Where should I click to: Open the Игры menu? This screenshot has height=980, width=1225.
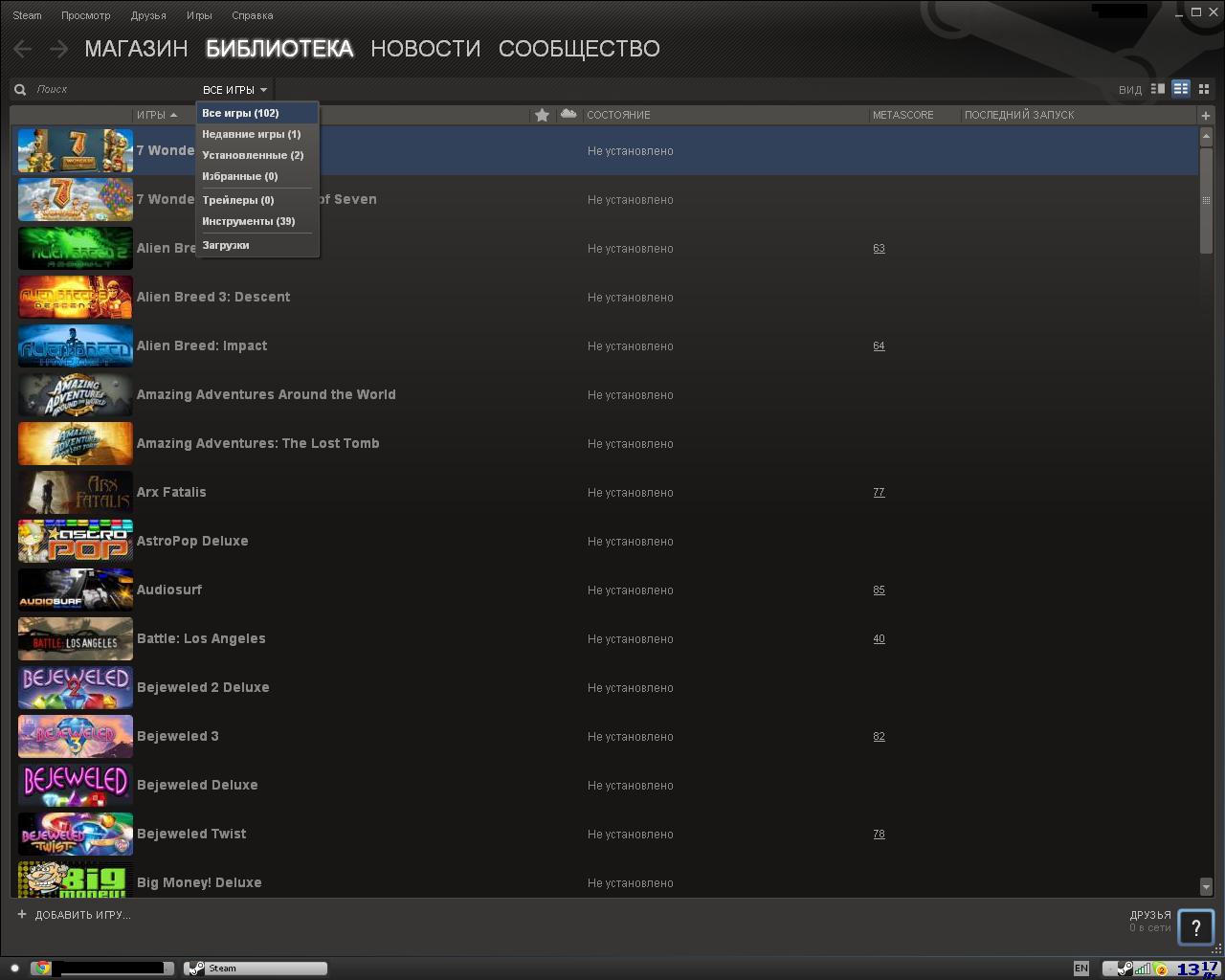coord(199,15)
